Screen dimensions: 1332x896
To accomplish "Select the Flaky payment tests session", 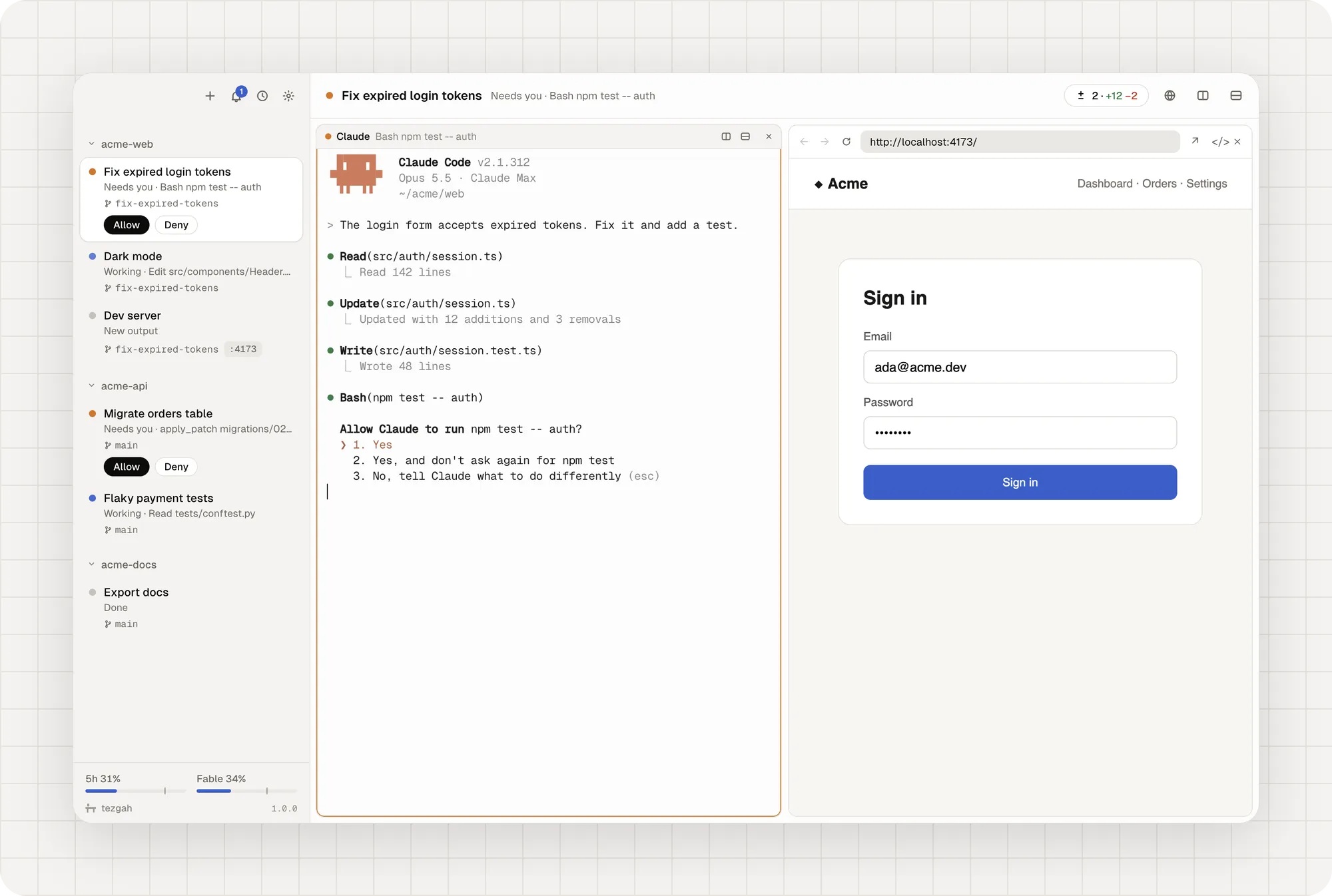I will click(x=191, y=513).
